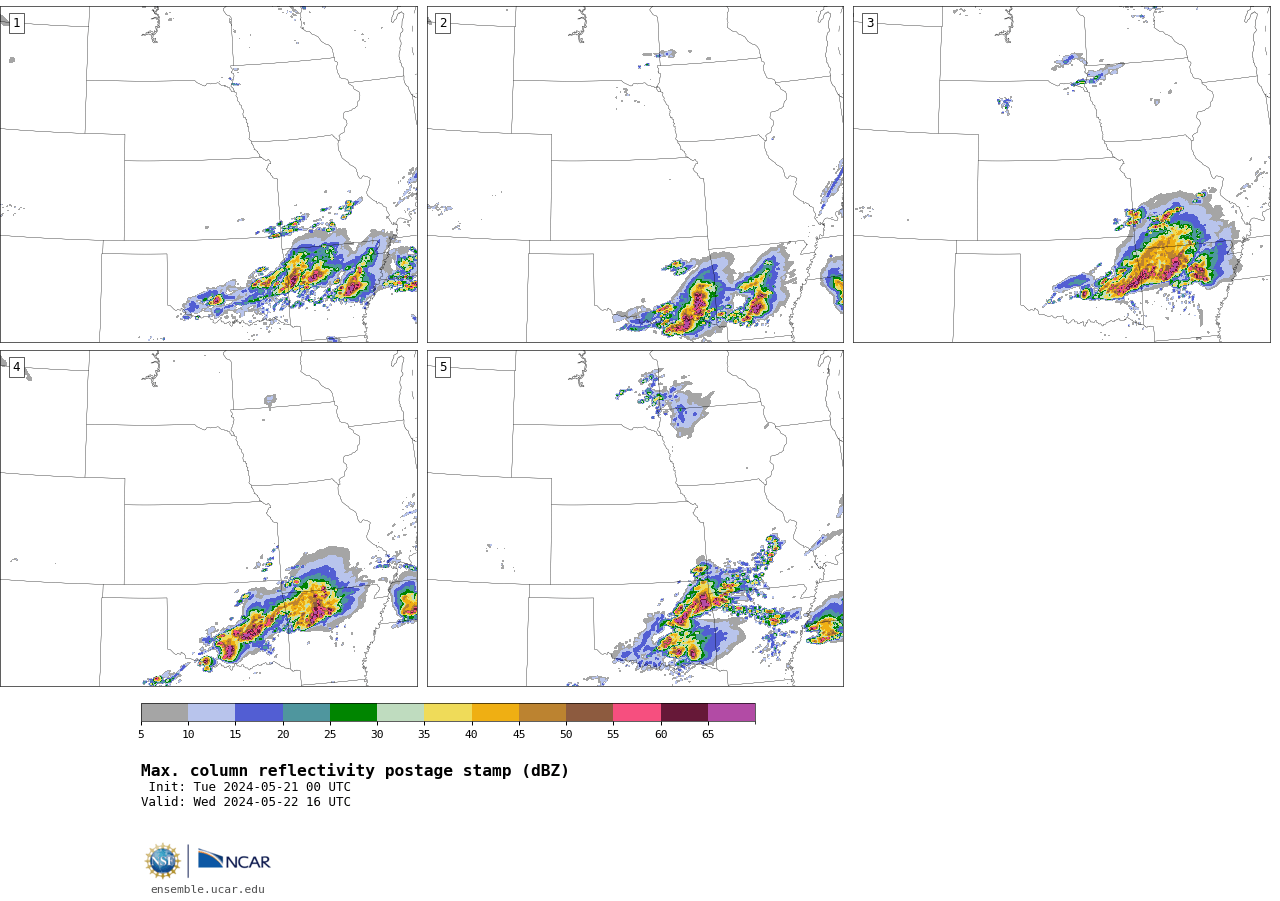Open ensemble member 5 reflectivity map
The image size is (1280, 901).
click(635, 518)
